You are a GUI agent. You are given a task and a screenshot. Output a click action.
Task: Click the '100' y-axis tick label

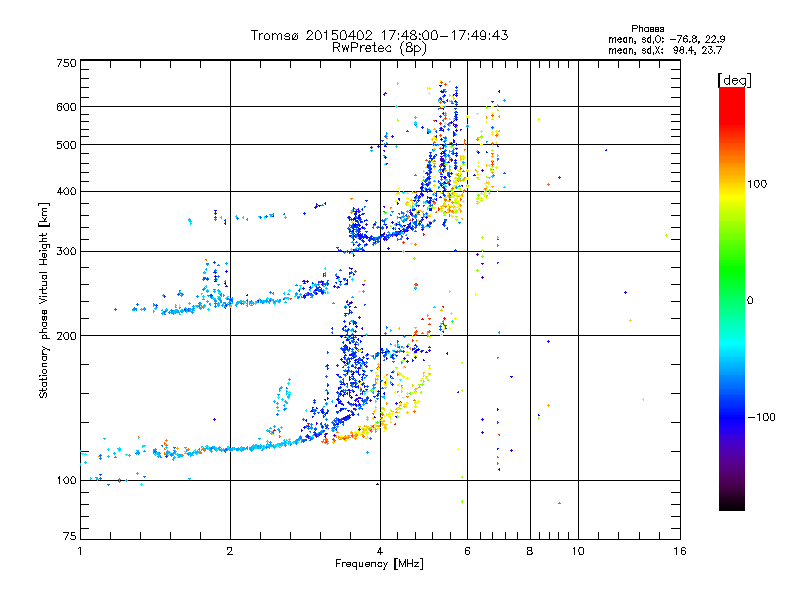tap(66, 481)
